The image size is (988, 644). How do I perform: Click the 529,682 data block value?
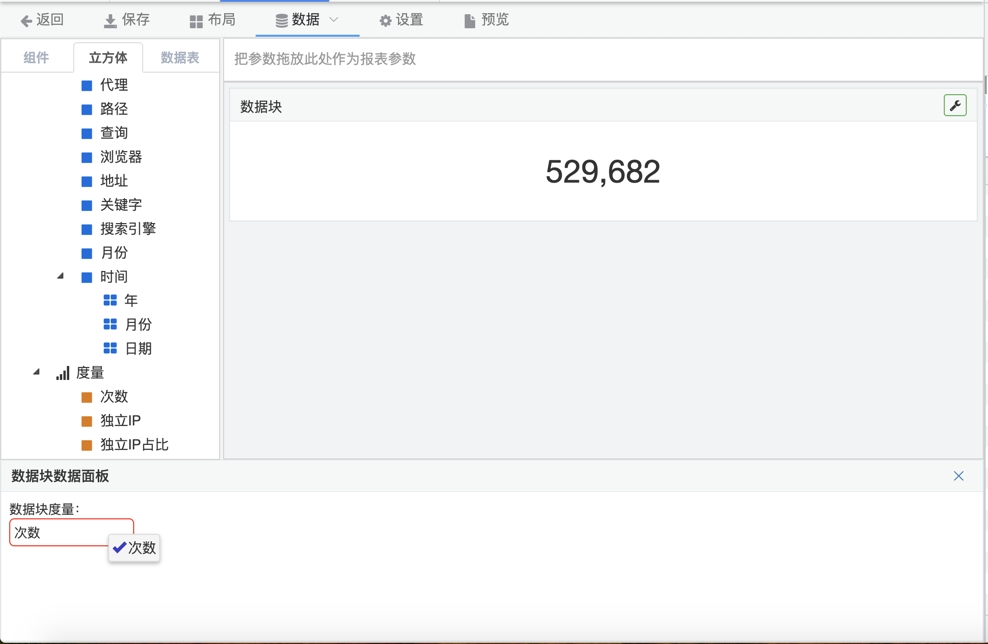click(602, 172)
